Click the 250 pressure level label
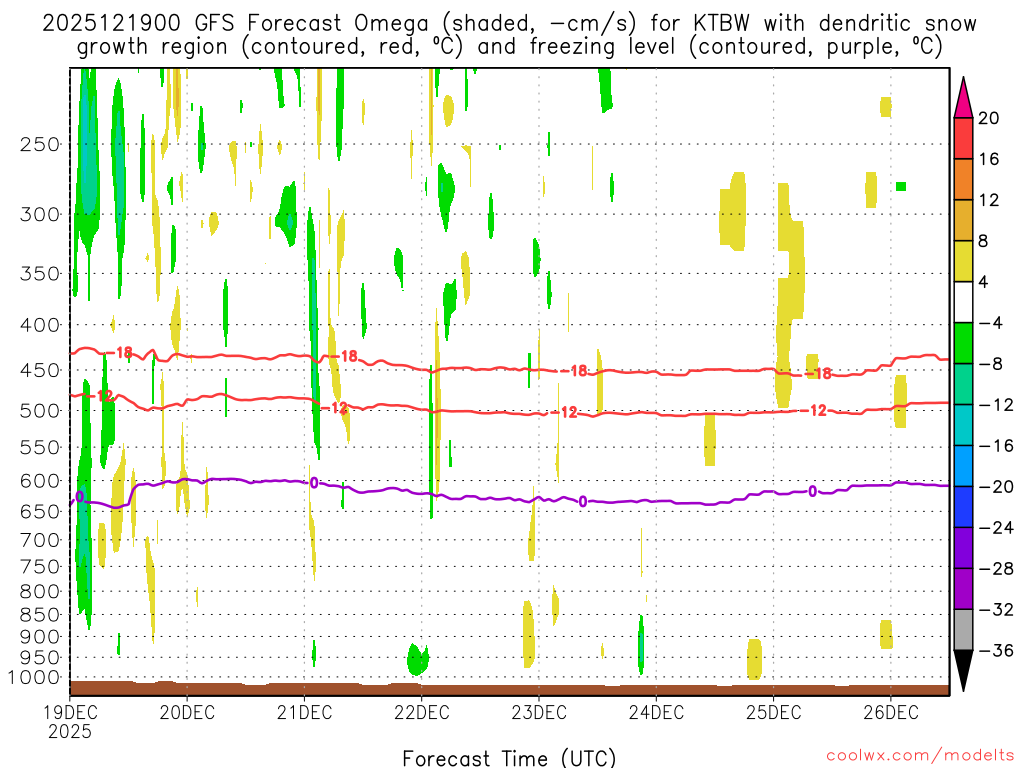Viewport: 1024px width, 768px height. pos(40,144)
